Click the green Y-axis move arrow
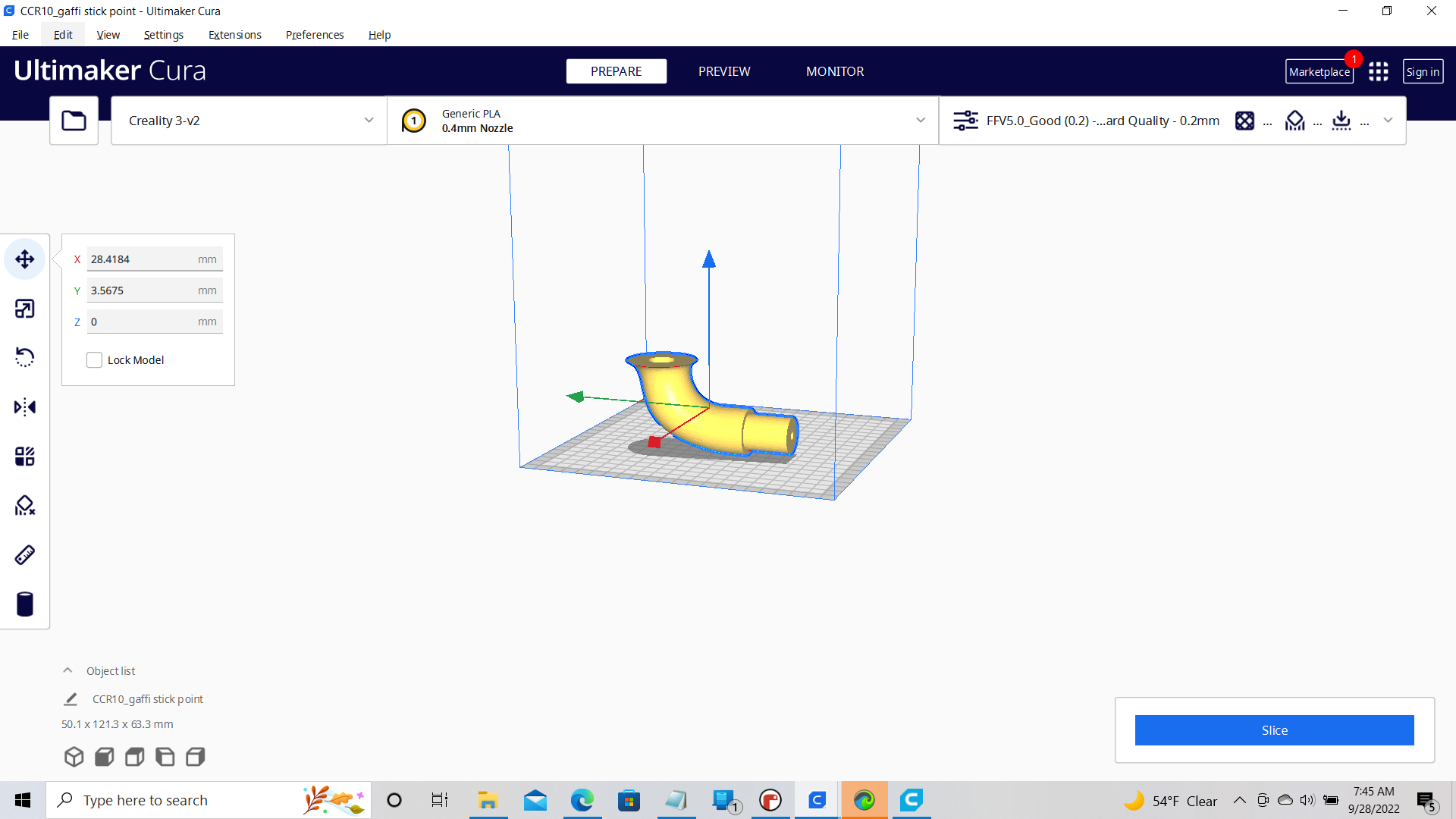 pyautogui.click(x=576, y=396)
